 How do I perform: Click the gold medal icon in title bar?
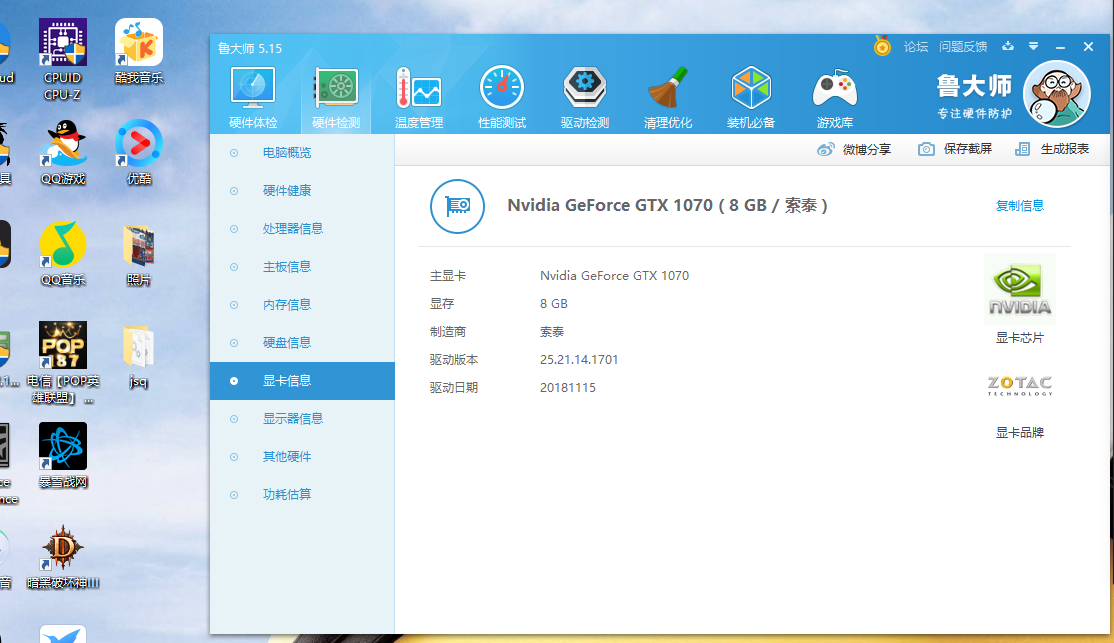(x=882, y=47)
